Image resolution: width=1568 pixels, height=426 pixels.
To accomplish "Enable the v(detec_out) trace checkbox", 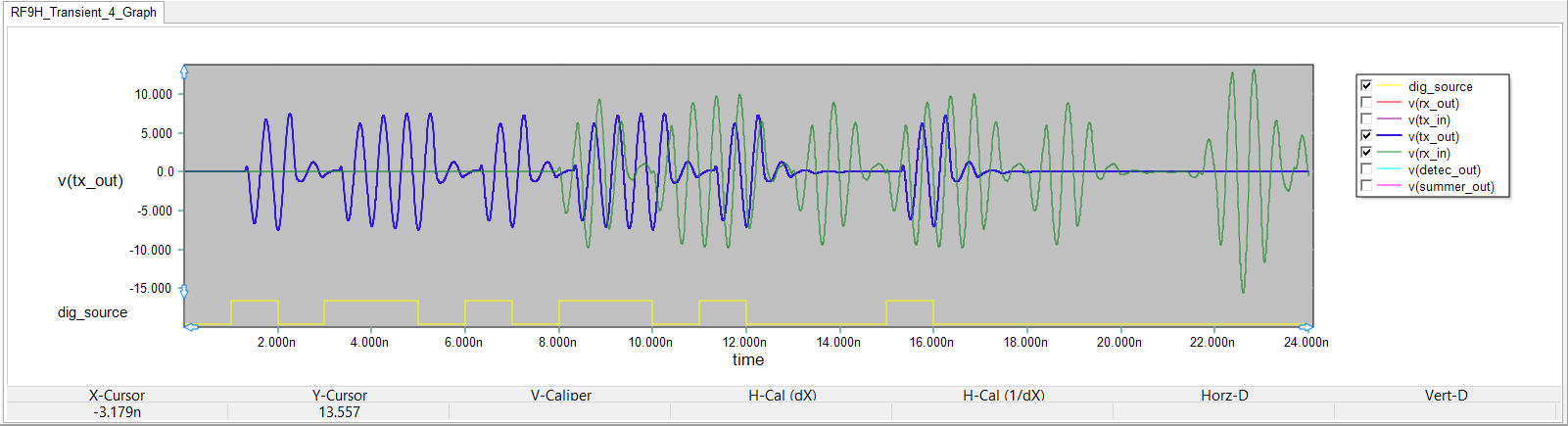I will [x=1366, y=169].
